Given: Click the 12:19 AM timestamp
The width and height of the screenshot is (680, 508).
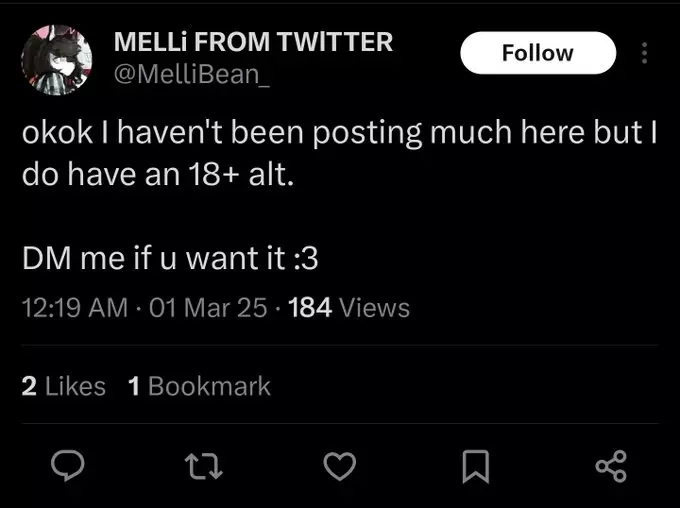Looking at the screenshot, I should (x=74, y=308).
